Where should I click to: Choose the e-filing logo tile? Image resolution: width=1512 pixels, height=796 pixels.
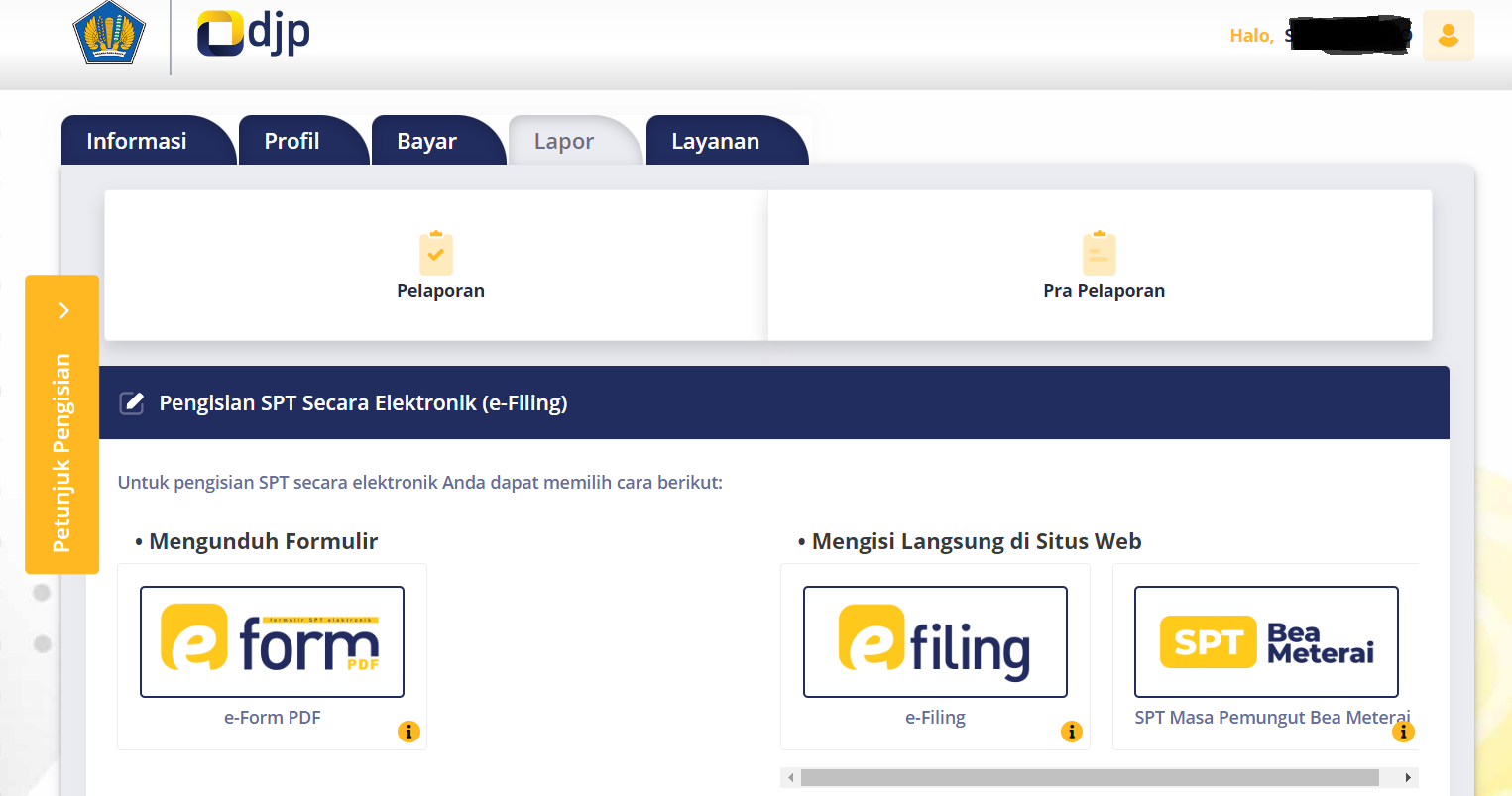tap(935, 641)
